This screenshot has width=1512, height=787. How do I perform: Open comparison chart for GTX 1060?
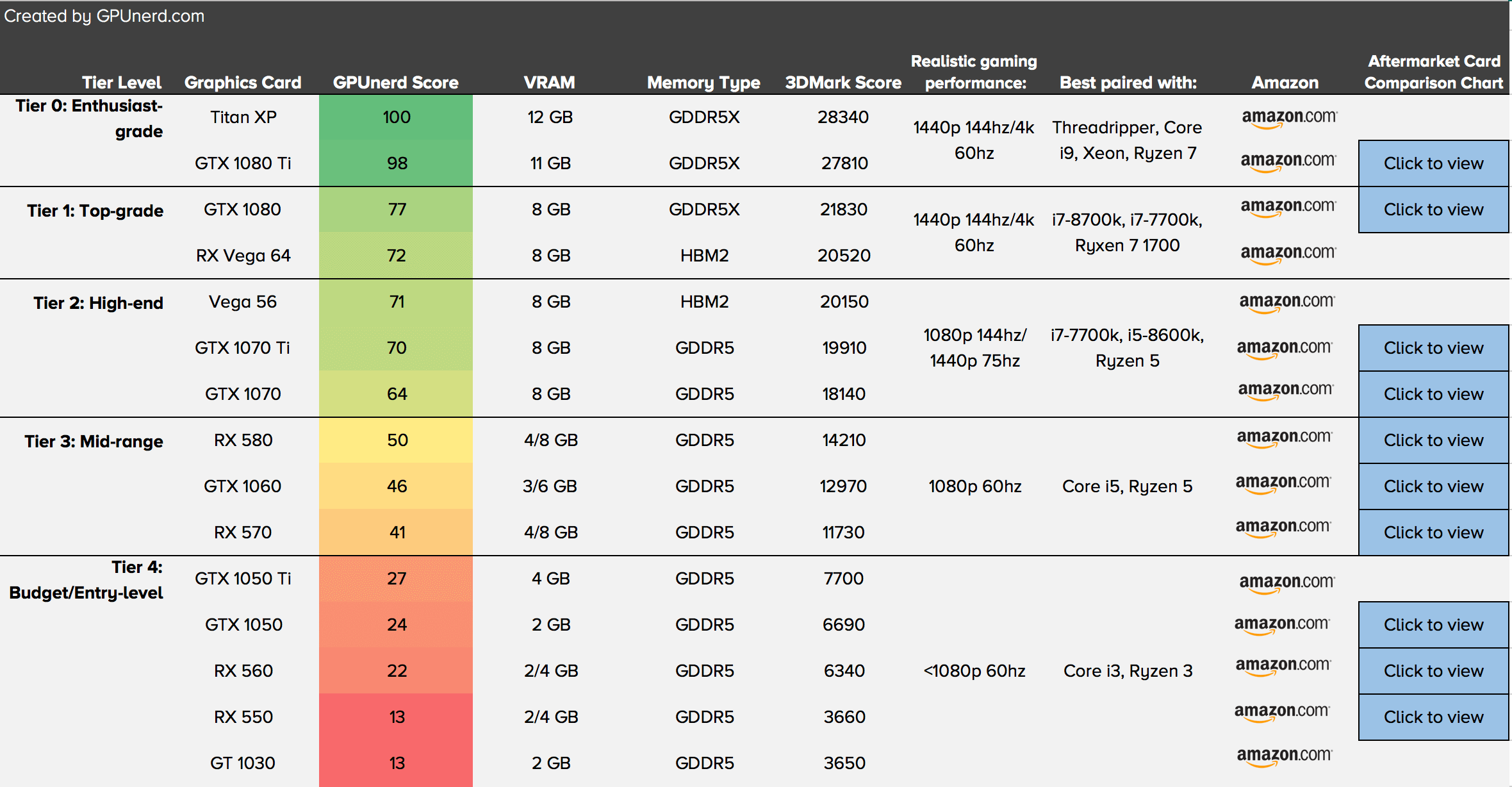point(1433,486)
